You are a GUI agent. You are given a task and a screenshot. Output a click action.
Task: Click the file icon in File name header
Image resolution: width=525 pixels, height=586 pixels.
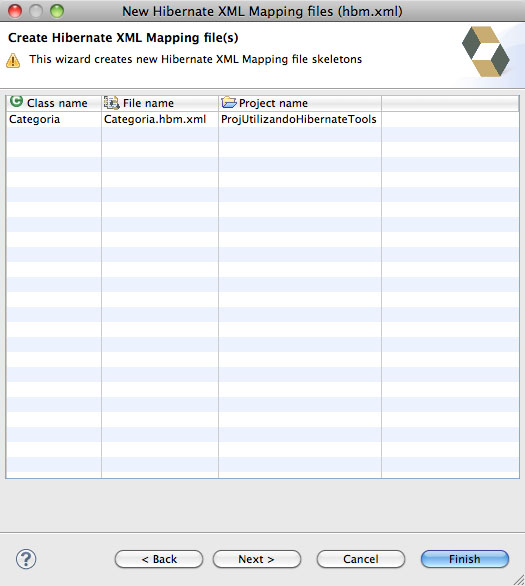pos(111,102)
